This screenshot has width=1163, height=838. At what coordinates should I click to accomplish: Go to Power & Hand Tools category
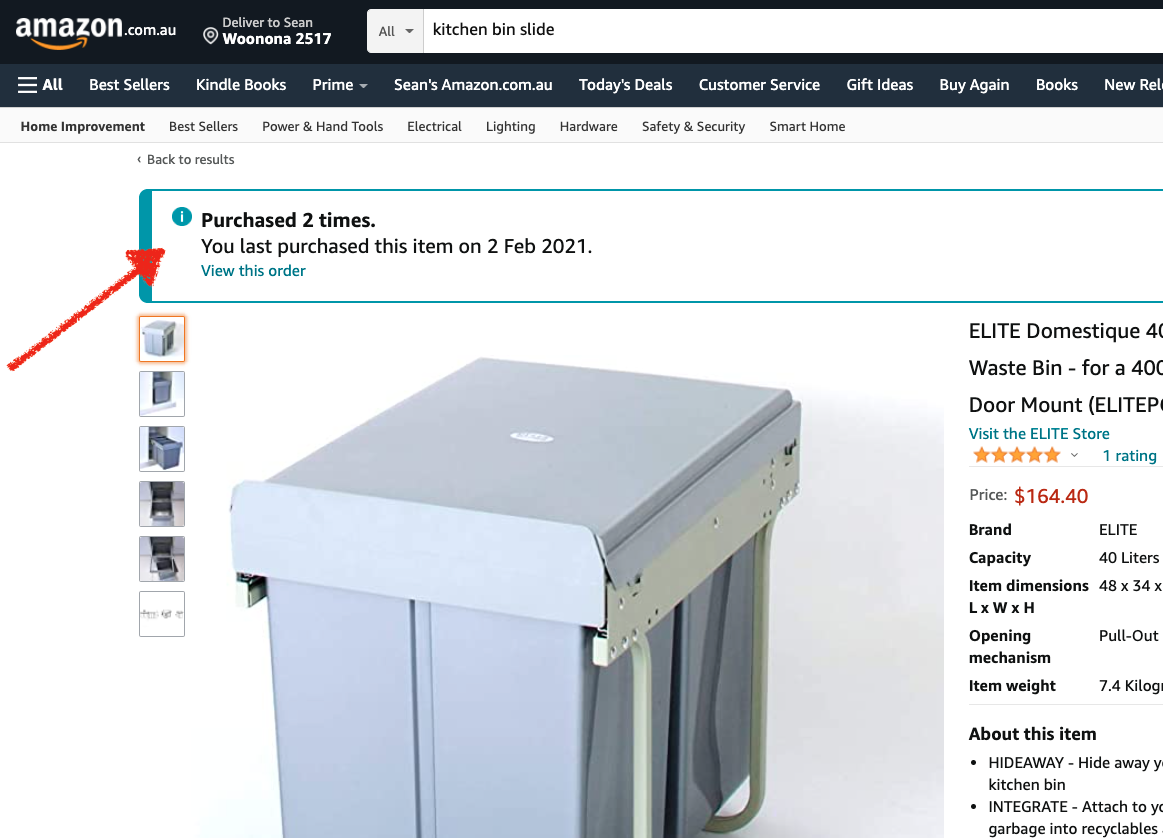point(323,126)
